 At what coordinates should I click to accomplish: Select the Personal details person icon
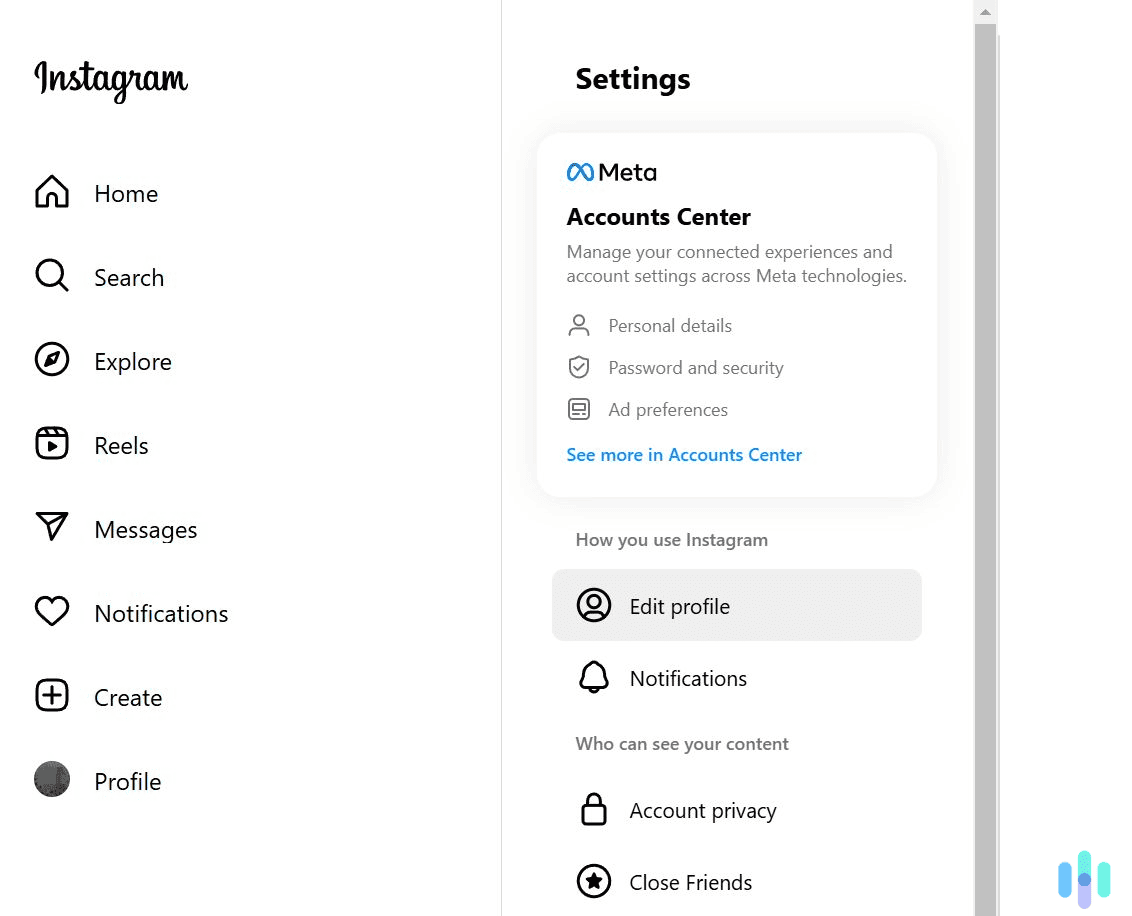[x=579, y=325]
